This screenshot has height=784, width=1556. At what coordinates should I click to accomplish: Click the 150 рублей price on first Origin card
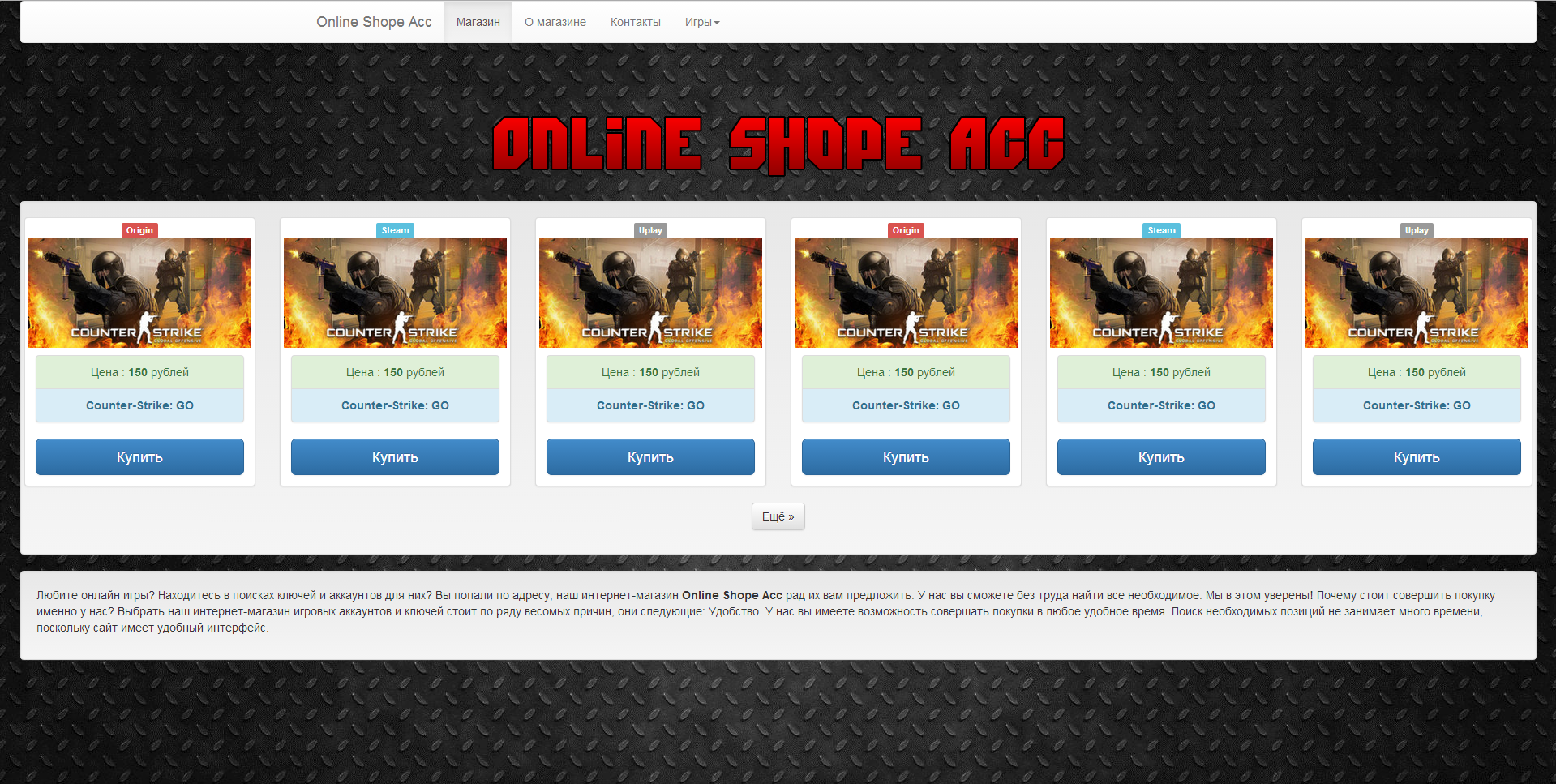(158, 372)
